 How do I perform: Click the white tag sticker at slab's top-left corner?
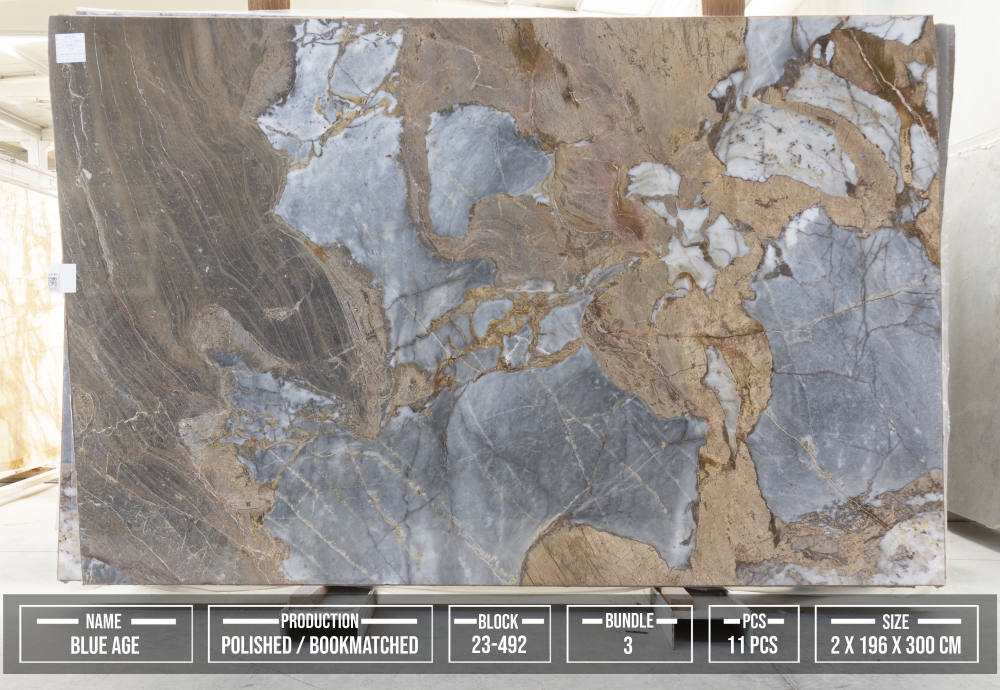point(70,47)
